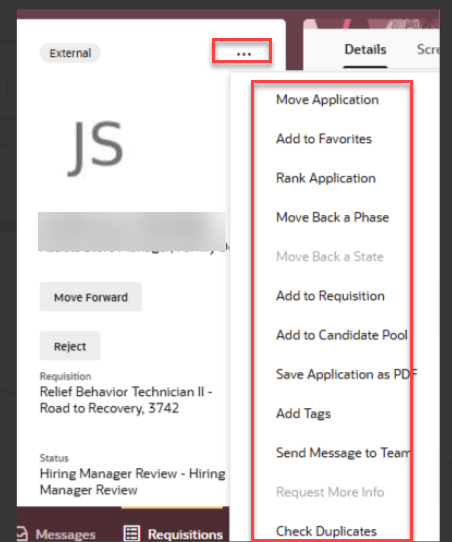Click the JS candidate avatar initials
452x542 pixels.
96,148
